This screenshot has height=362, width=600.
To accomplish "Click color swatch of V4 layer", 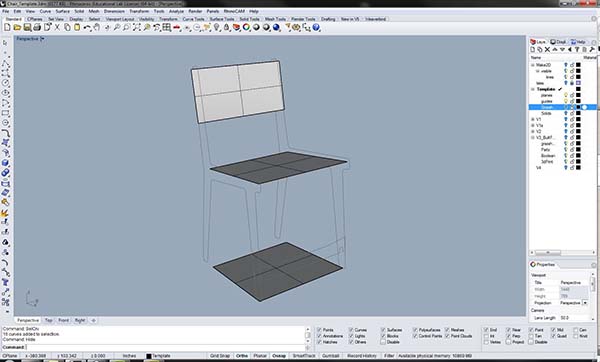I will [578, 168].
